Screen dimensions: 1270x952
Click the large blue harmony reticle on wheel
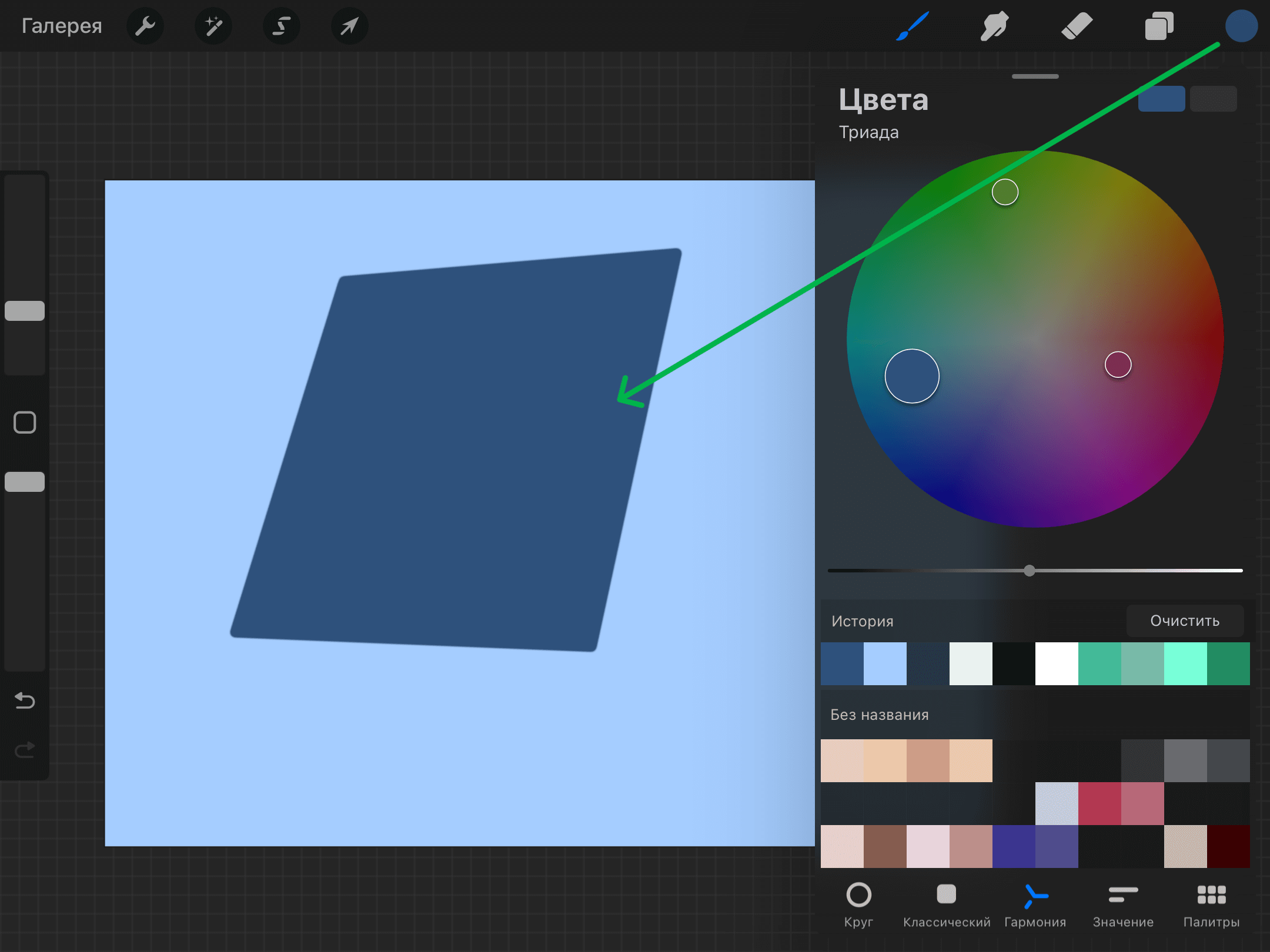[912, 376]
